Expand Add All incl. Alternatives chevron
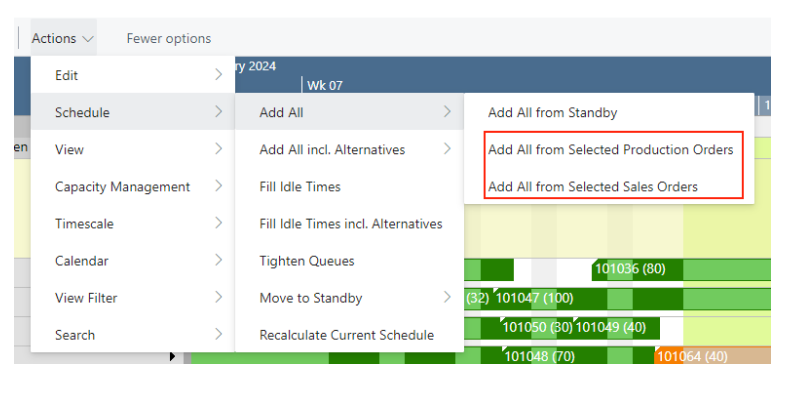 point(447,149)
